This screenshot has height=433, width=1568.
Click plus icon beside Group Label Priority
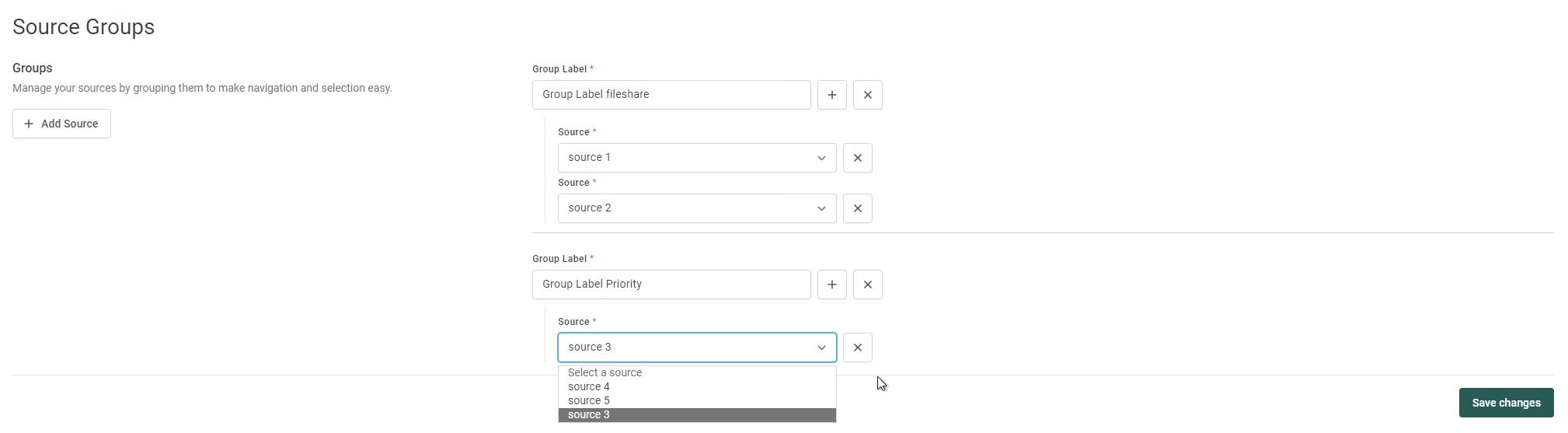(x=831, y=285)
